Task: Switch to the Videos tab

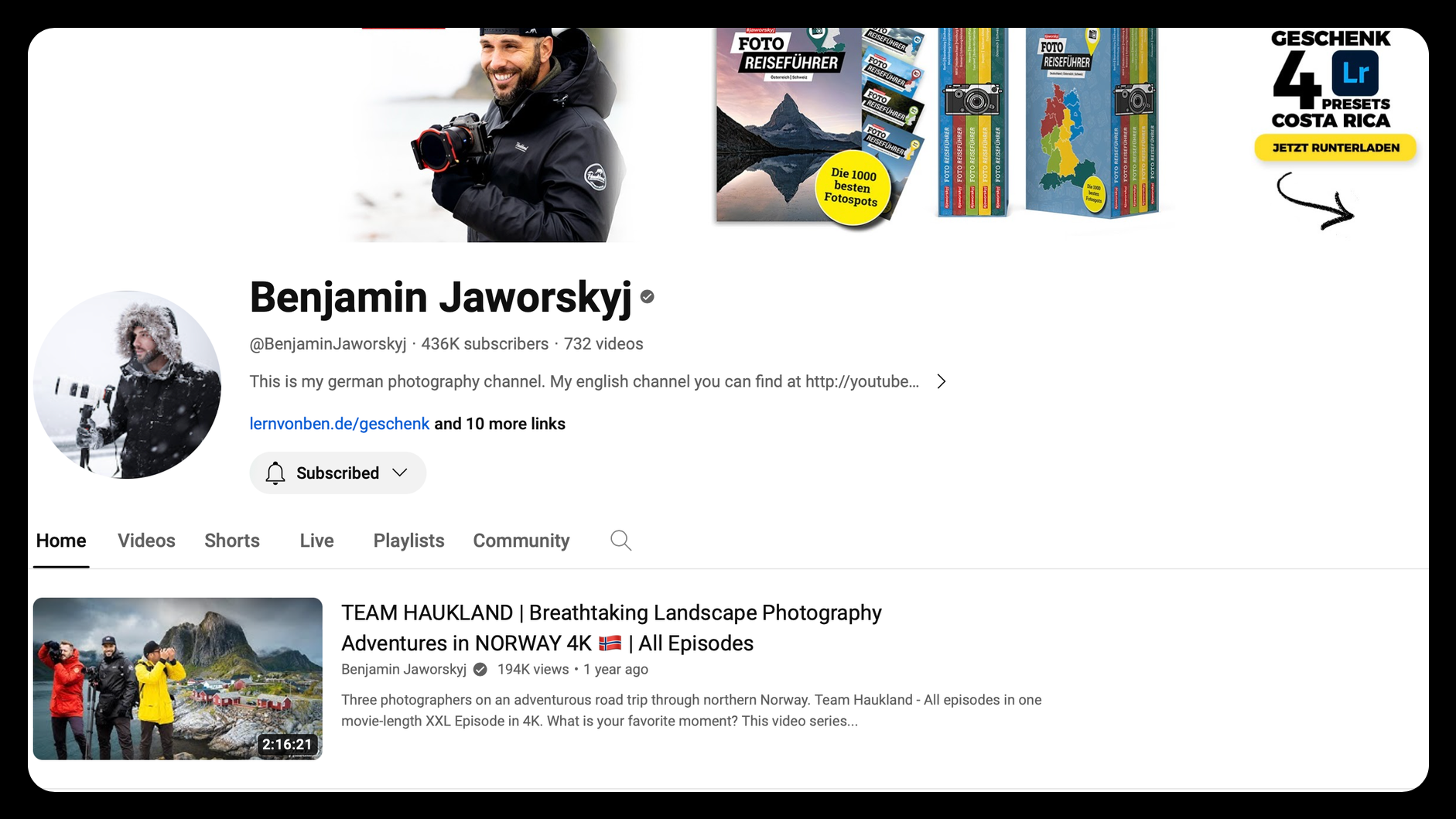Action: (x=146, y=541)
